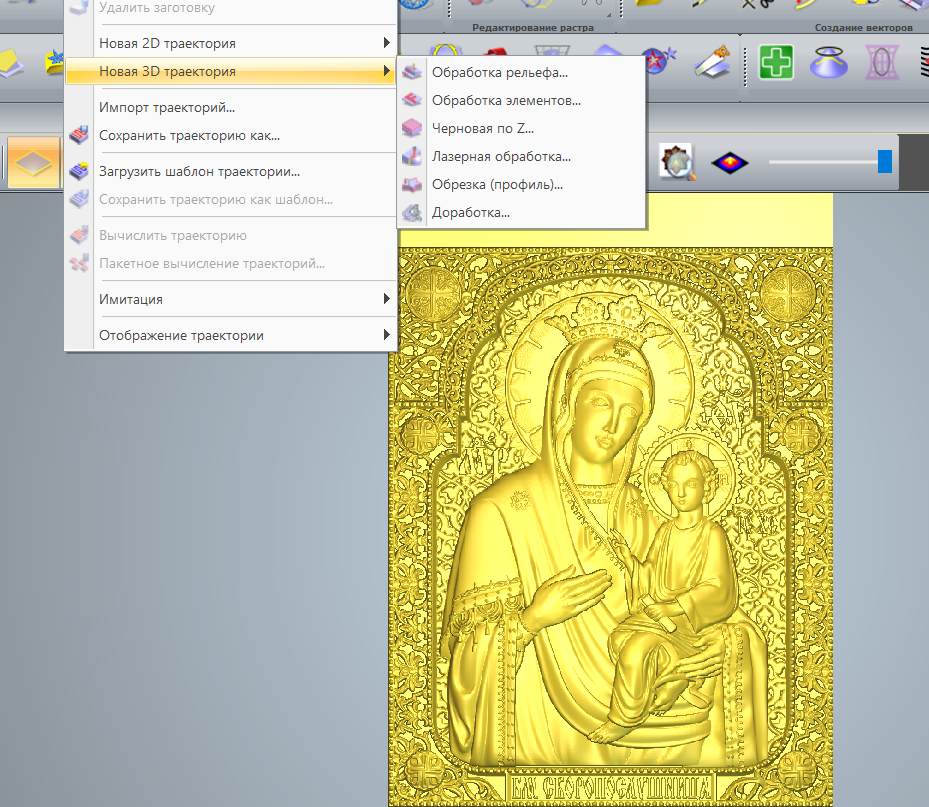Viewport: 929px width, 807px height.
Task: Open the Имитация submenu
Action: coord(230,299)
